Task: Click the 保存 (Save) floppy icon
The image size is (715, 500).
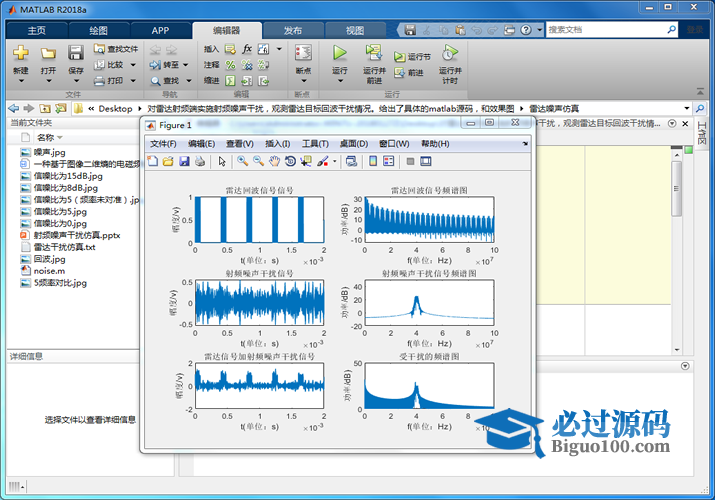Action: [x=76, y=53]
